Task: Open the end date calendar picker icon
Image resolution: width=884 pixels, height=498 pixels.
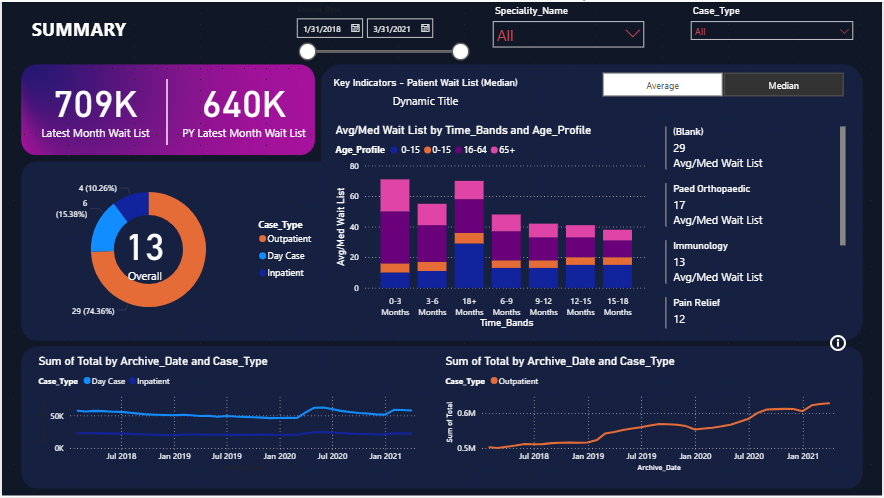Action: pyautogui.click(x=425, y=29)
